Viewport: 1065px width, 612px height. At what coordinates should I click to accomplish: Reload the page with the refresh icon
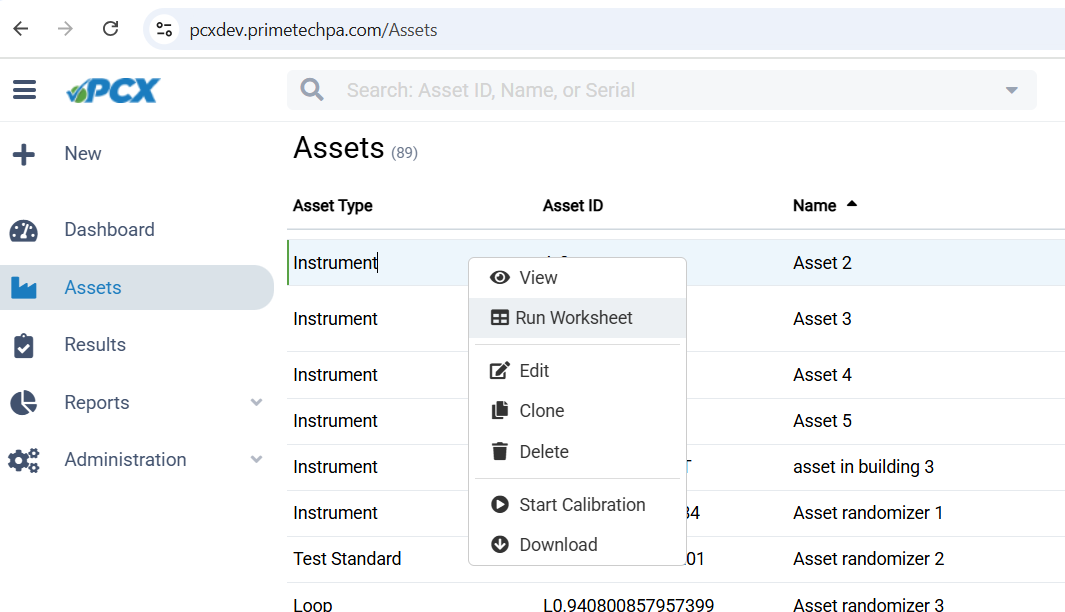pos(110,29)
